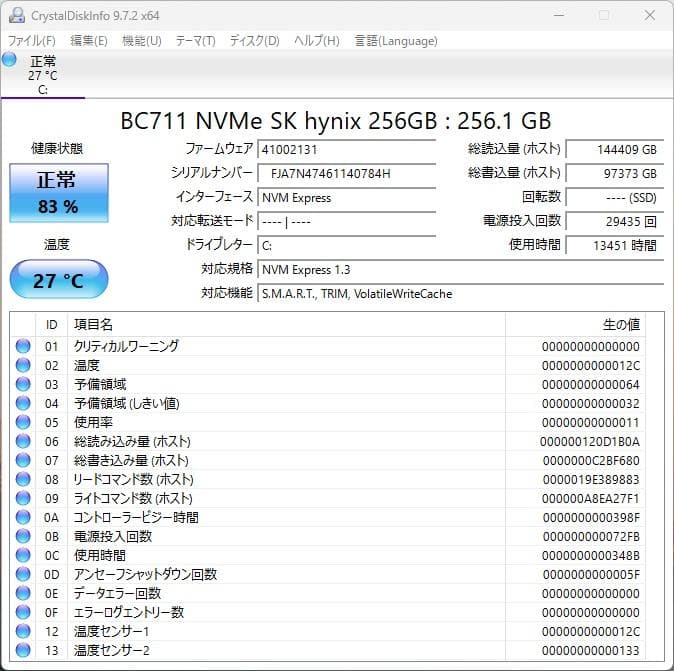The height and width of the screenshot is (671, 674).
Task: Click the CrystalDiskInfo app icon in title bar
Action: 17,15
